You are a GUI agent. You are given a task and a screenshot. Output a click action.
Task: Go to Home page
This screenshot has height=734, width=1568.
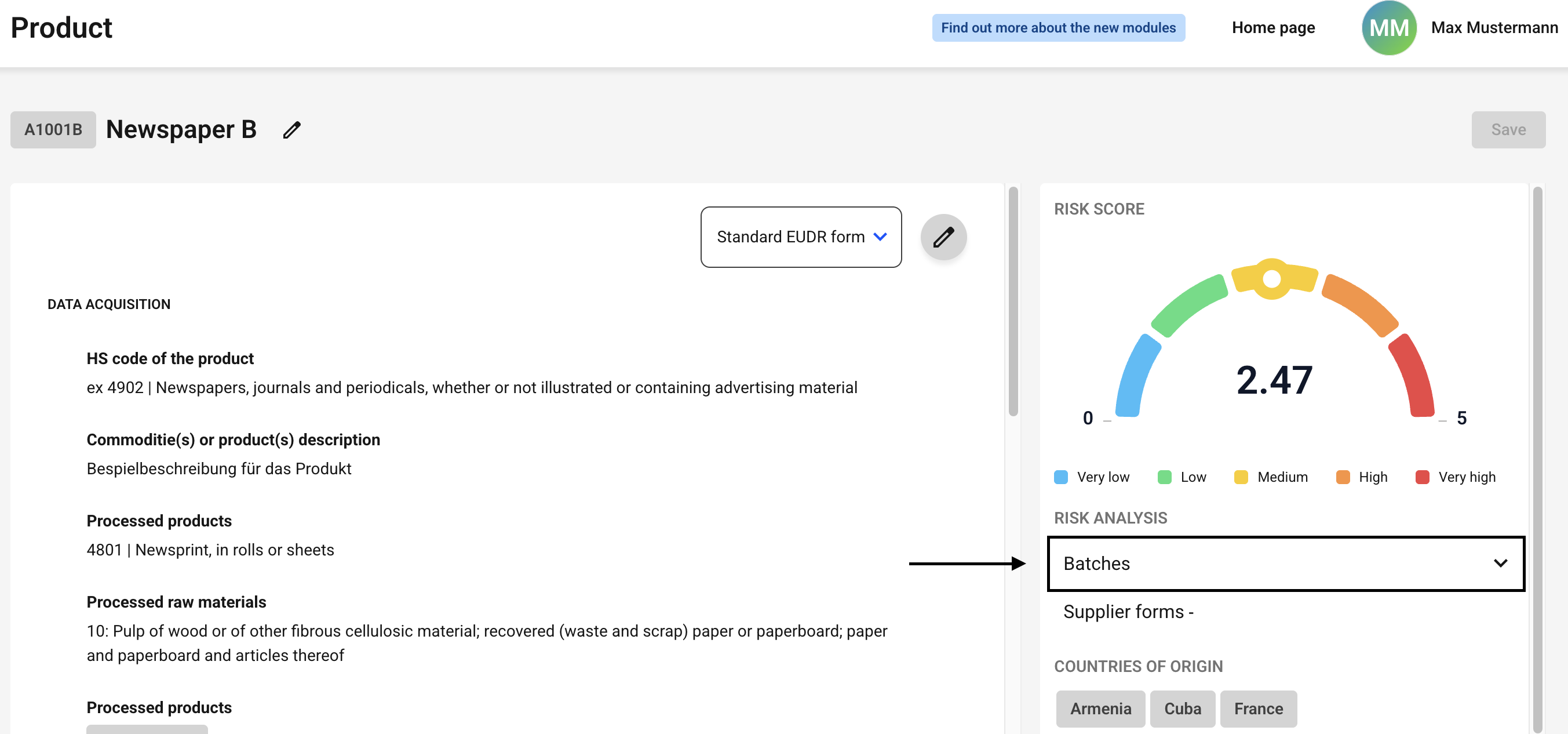(x=1273, y=27)
